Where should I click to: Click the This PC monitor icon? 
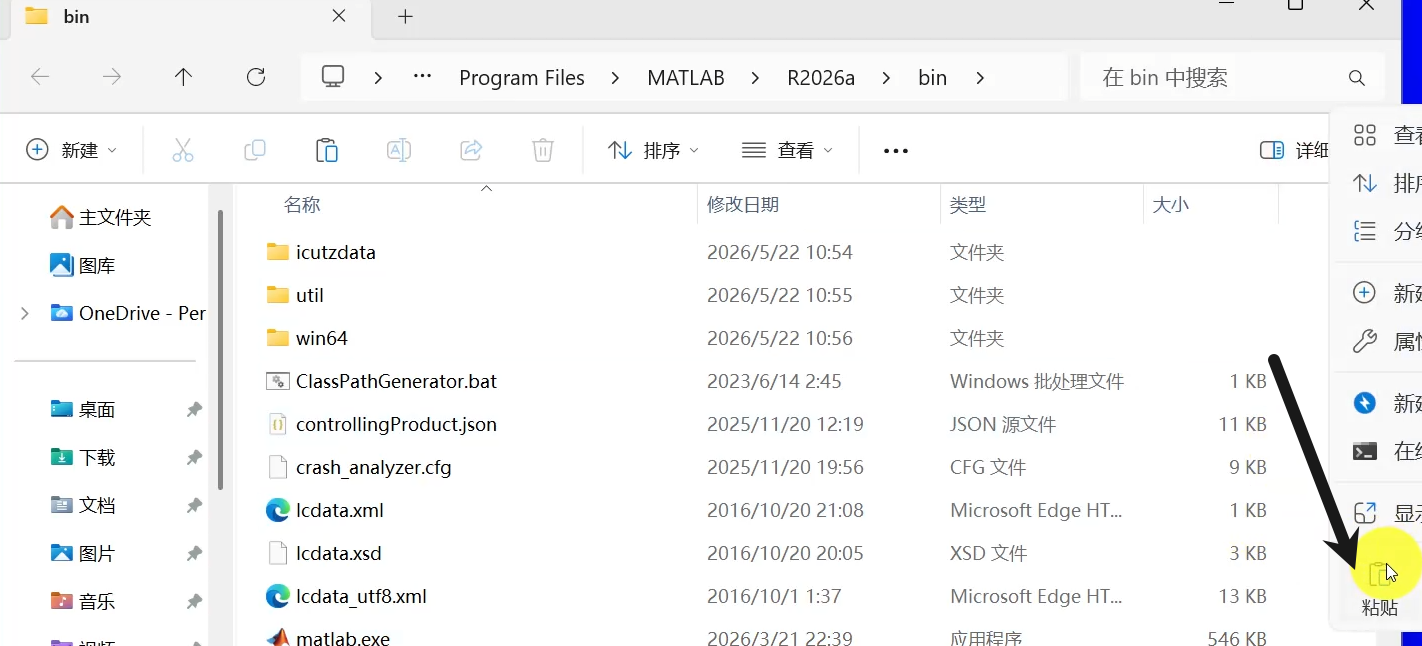click(x=333, y=77)
